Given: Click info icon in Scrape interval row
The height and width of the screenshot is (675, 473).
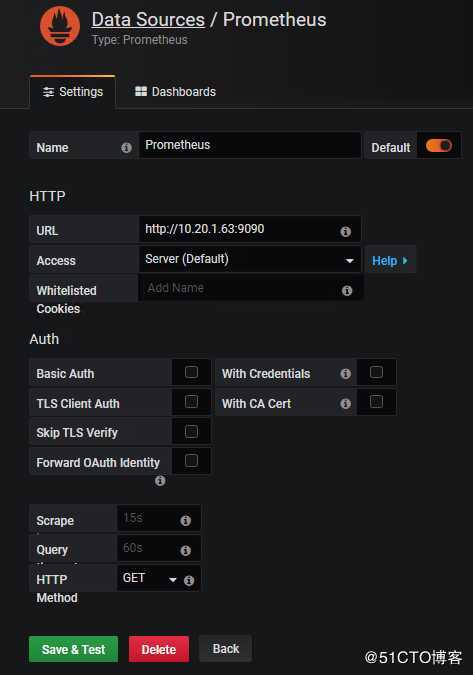Looking at the screenshot, I should [185, 520].
